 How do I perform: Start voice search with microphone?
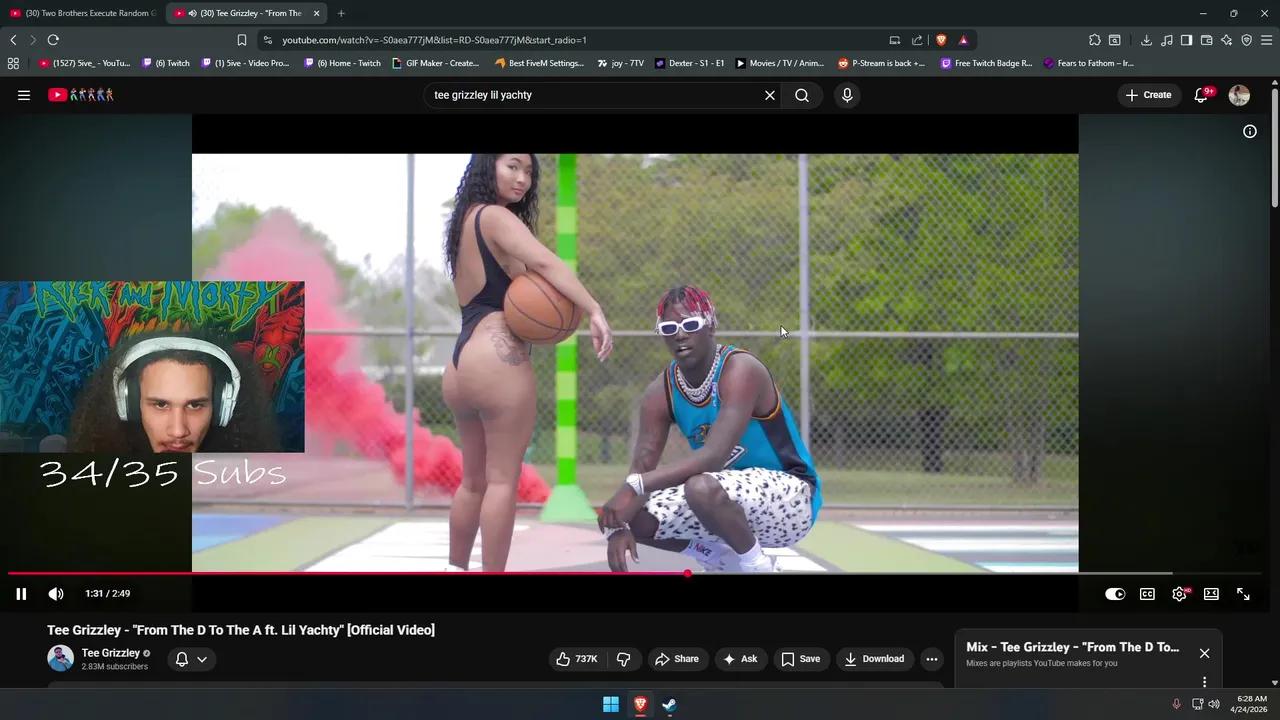coord(847,95)
